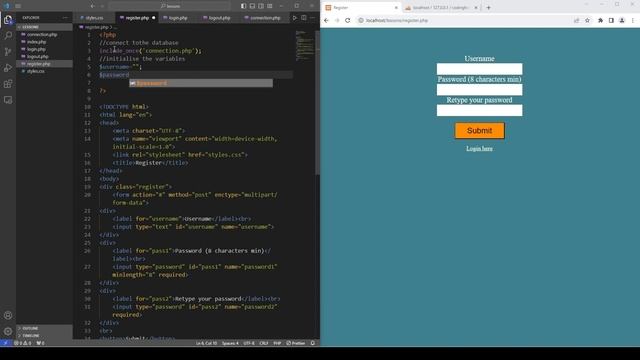Collapse the LESSONS folder section
This screenshot has height=360, width=640.
(44, 27)
